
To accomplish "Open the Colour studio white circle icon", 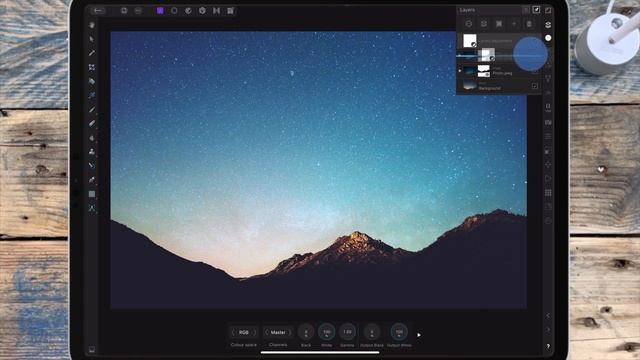I will pyautogui.click(x=548, y=38).
